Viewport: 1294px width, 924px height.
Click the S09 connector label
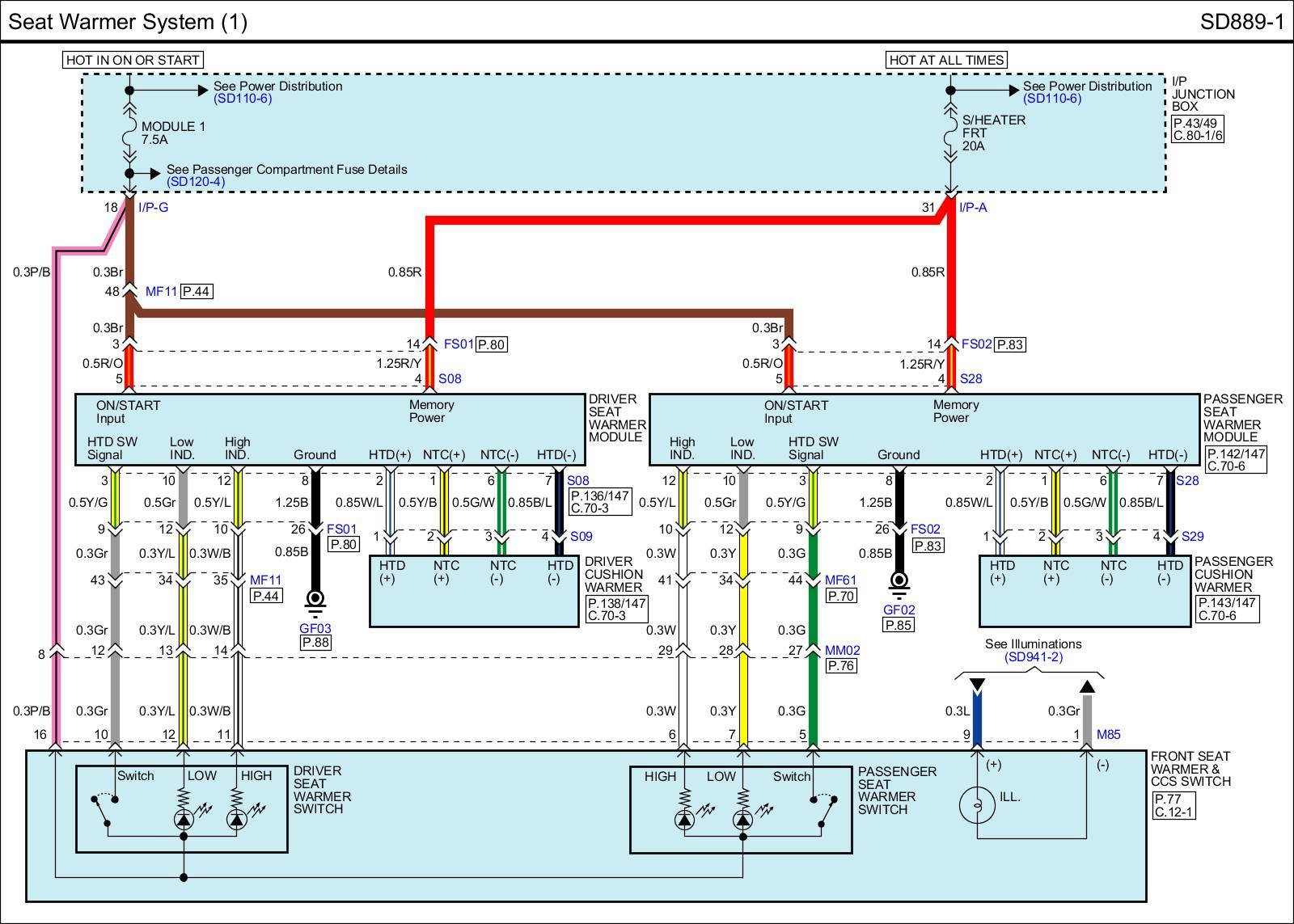click(x=581, y=536)
